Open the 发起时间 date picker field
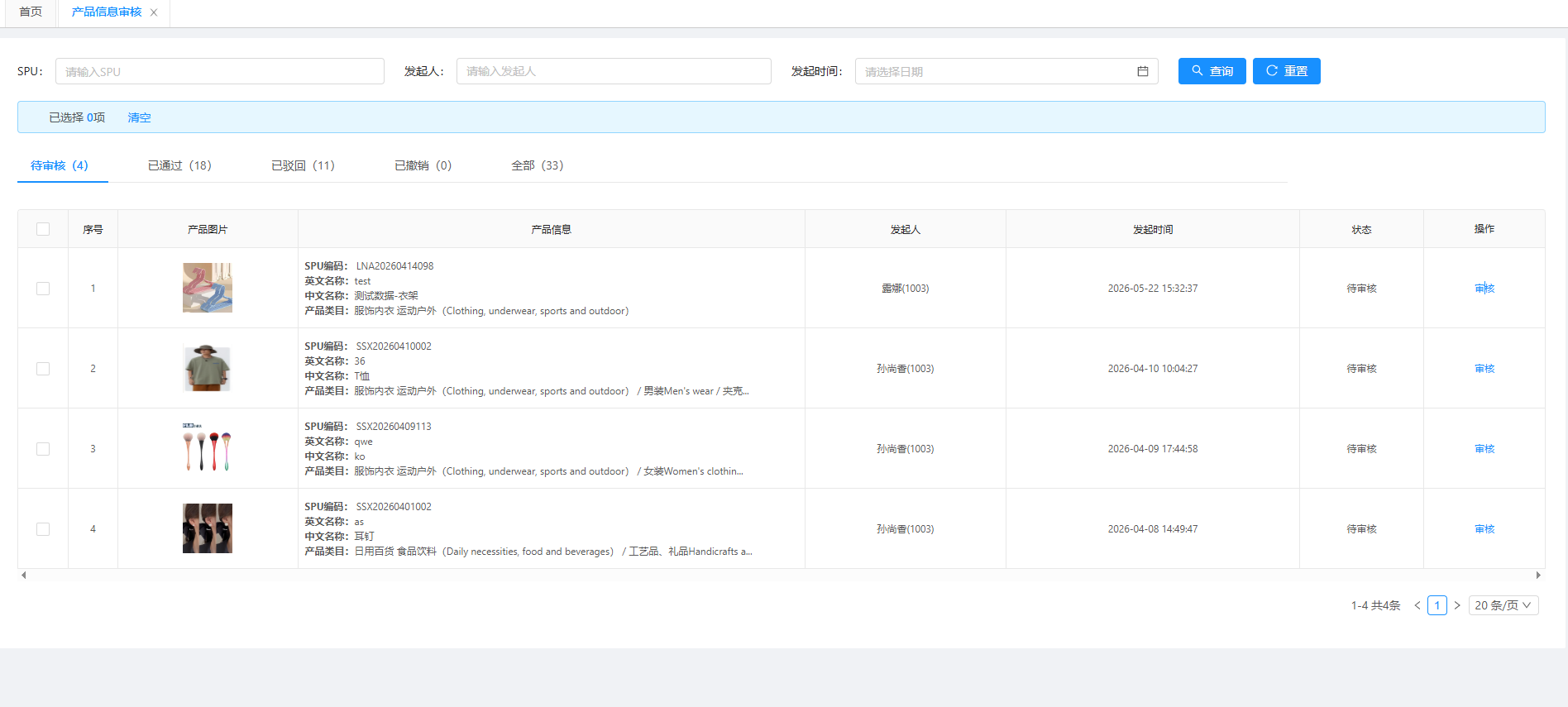The width and height of the screenshot is (1568, 707). [x=1006, y=71]
